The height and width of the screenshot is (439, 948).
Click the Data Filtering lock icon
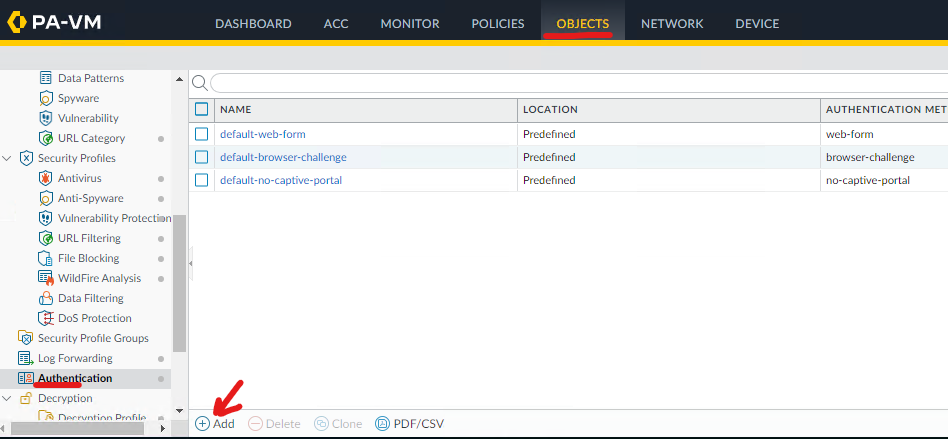pos(45,298)
